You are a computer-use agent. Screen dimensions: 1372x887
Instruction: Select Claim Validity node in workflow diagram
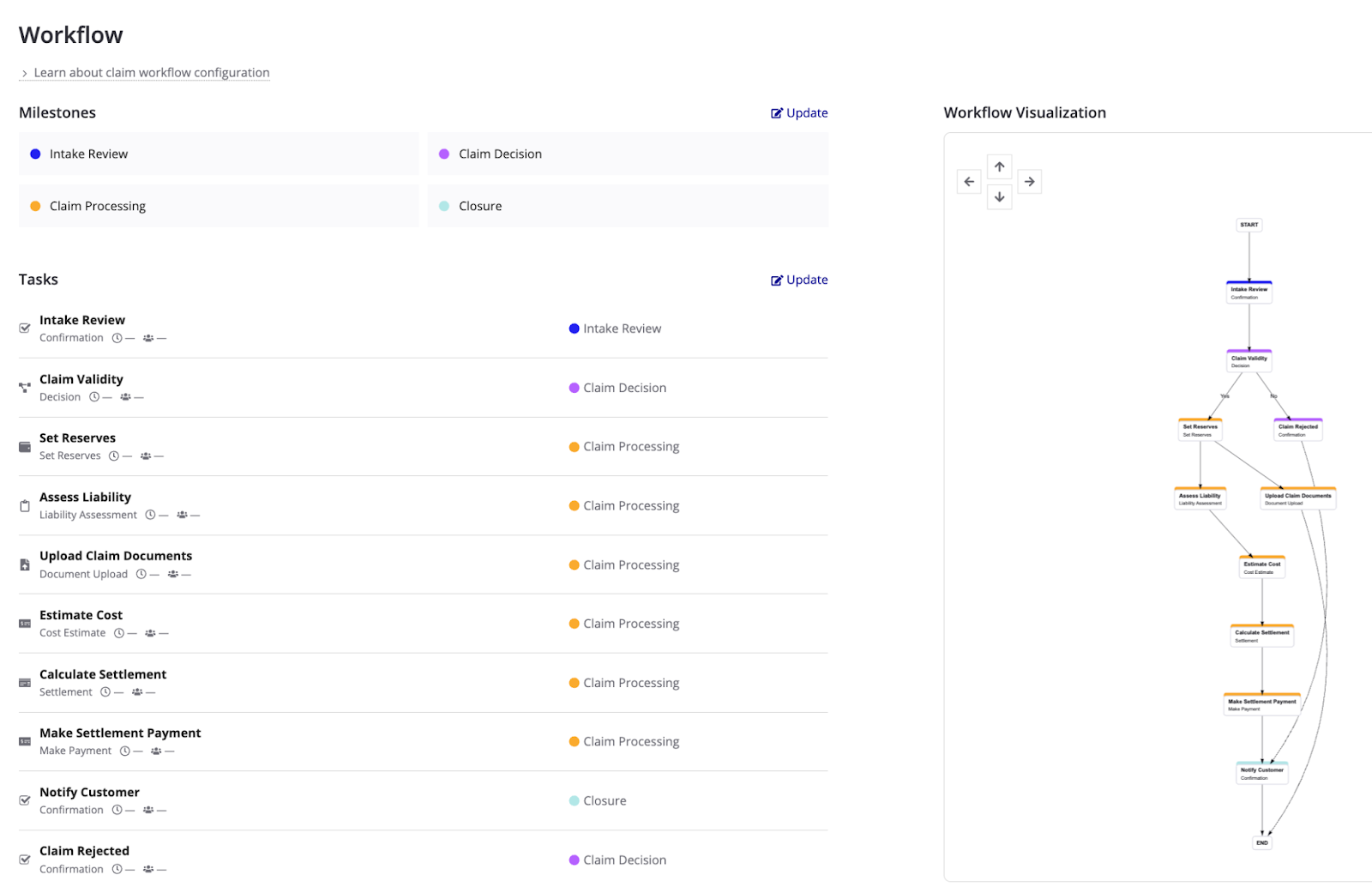click(1249, 360)
